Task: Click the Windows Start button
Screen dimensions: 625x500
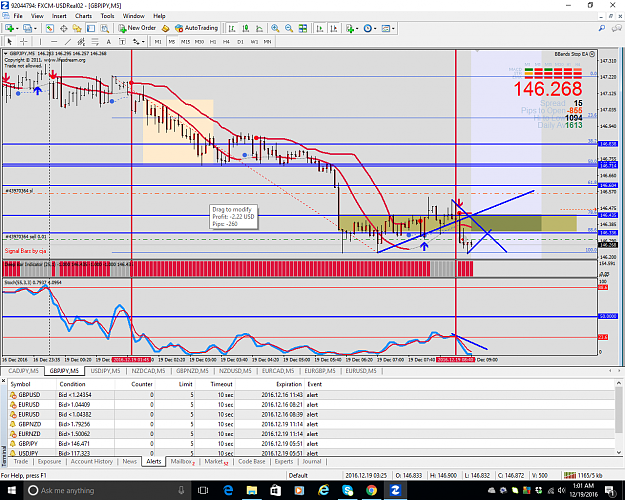Action: (x=11, y=490)
